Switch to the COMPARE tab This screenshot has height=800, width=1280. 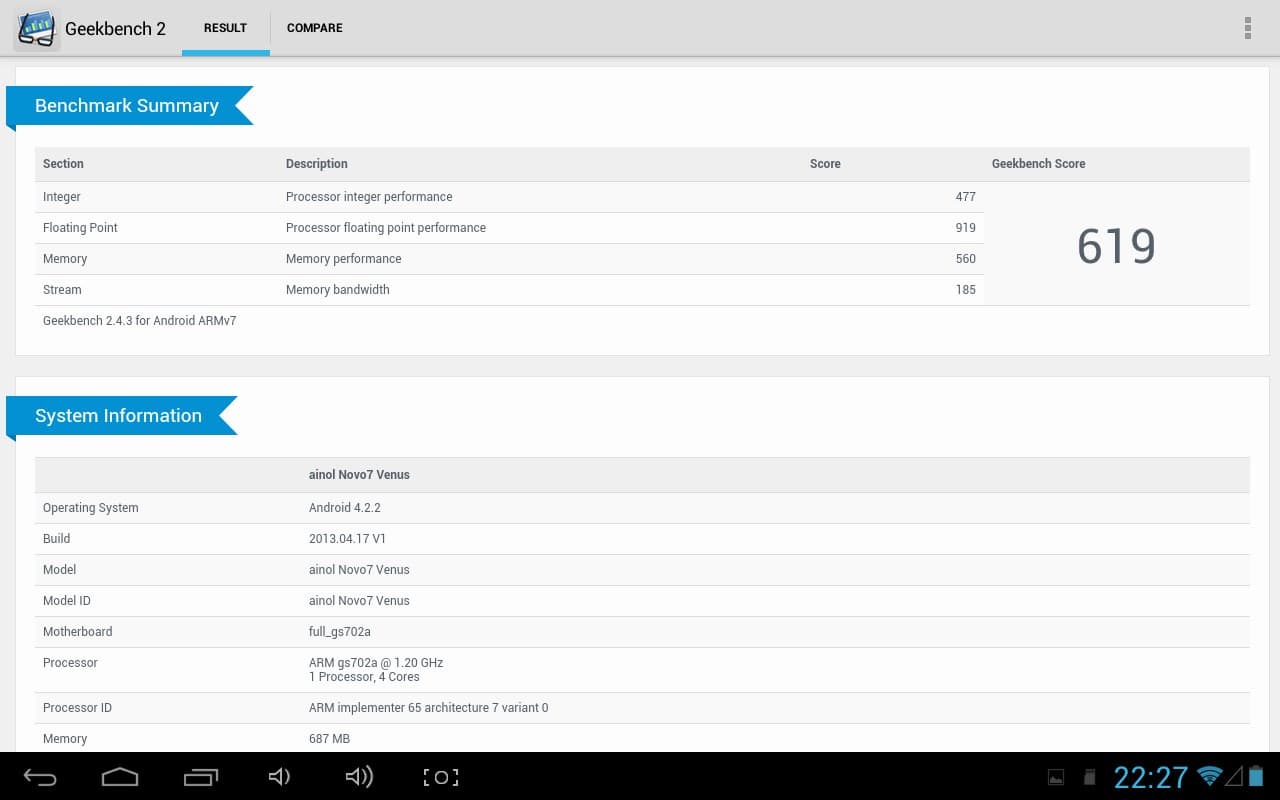tap(315, 28)
